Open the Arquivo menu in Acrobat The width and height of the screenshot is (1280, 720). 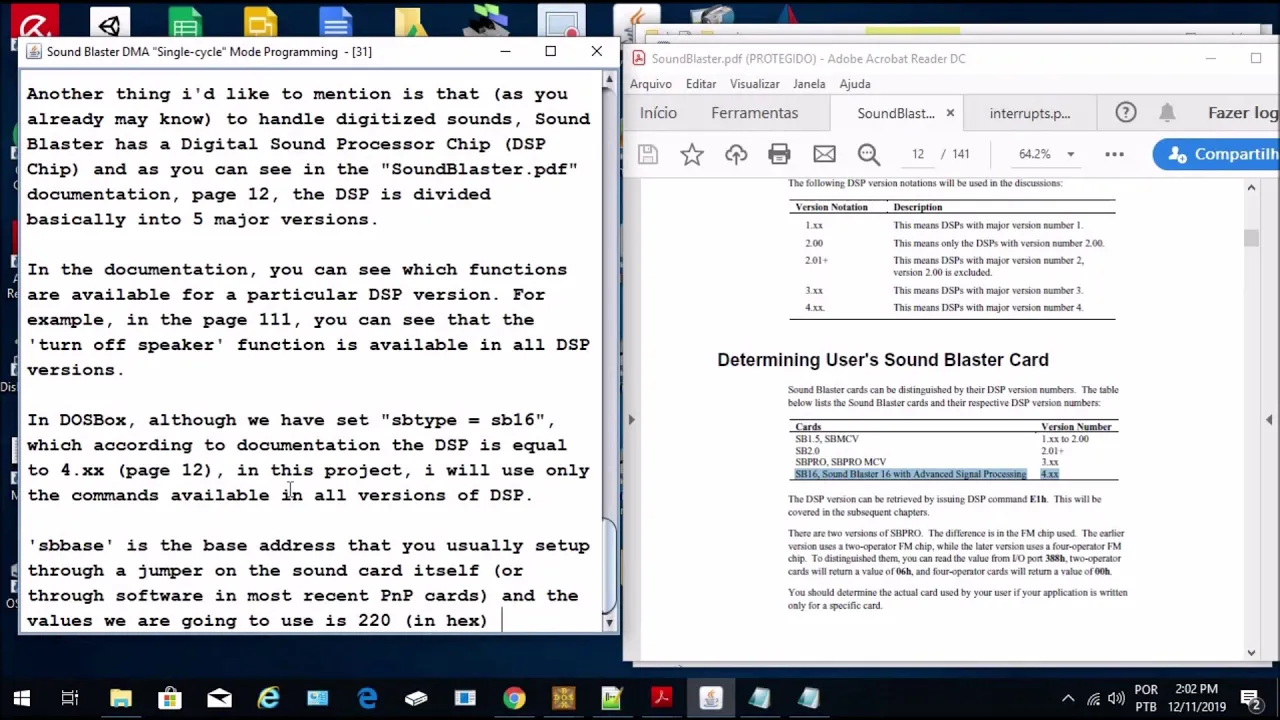point(651,84)
